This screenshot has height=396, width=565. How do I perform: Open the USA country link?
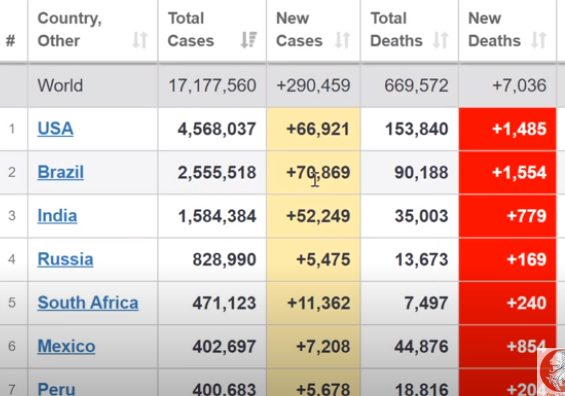pos(55,129)
